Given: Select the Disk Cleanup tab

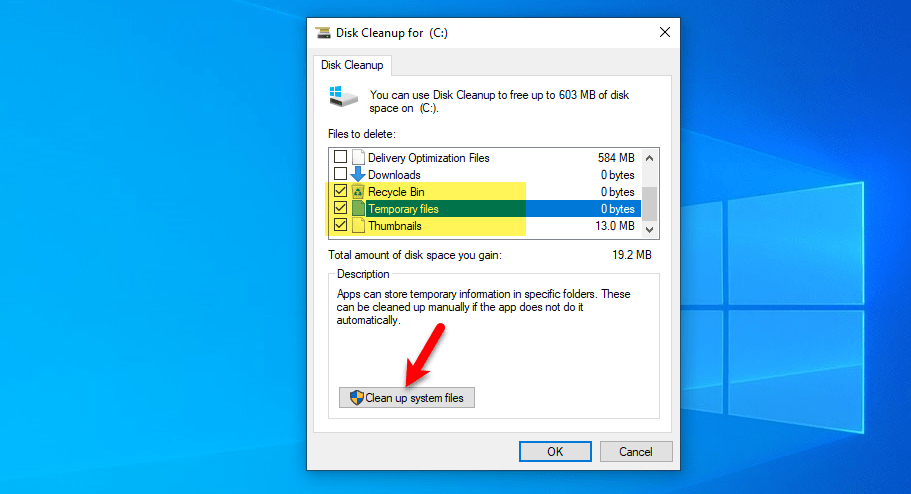Looking at the screenshot, I should coord(352,65).
